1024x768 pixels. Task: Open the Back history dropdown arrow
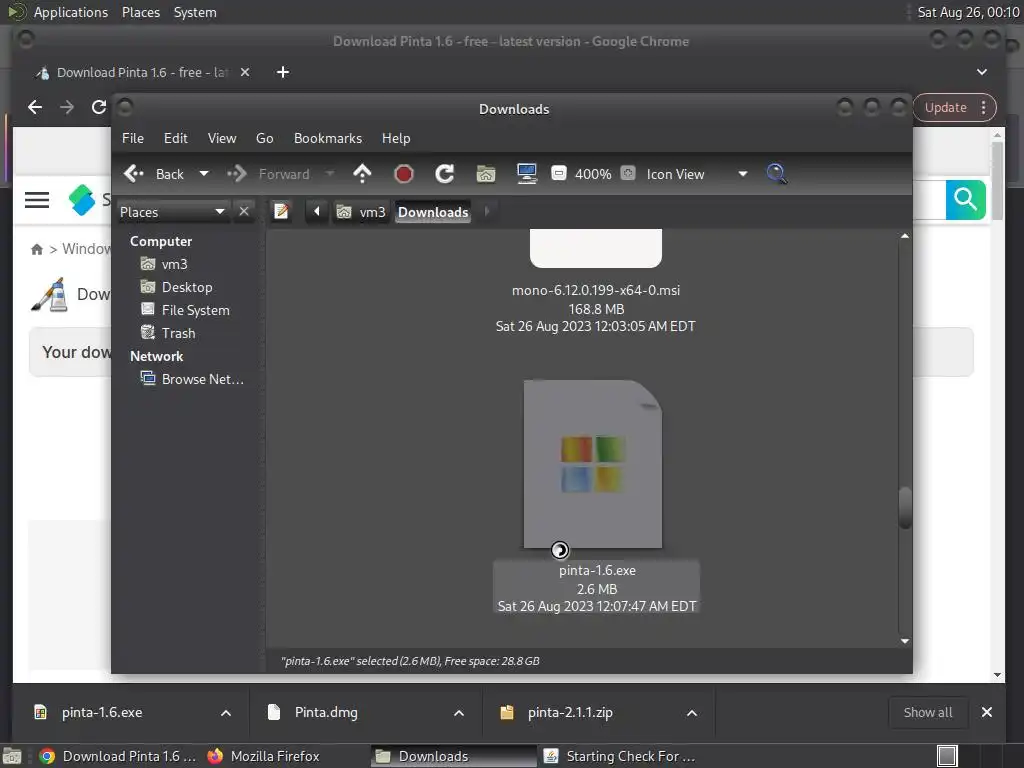click(204, 174)
